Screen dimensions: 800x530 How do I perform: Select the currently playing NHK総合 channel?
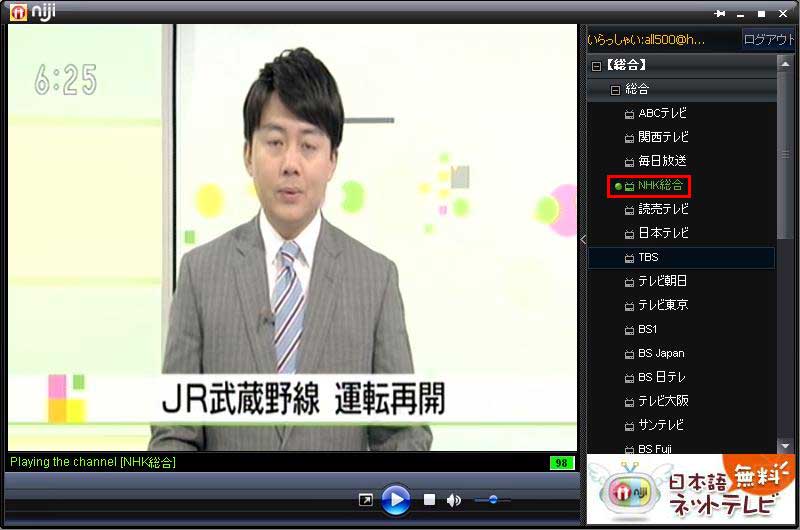coord(659,186)
